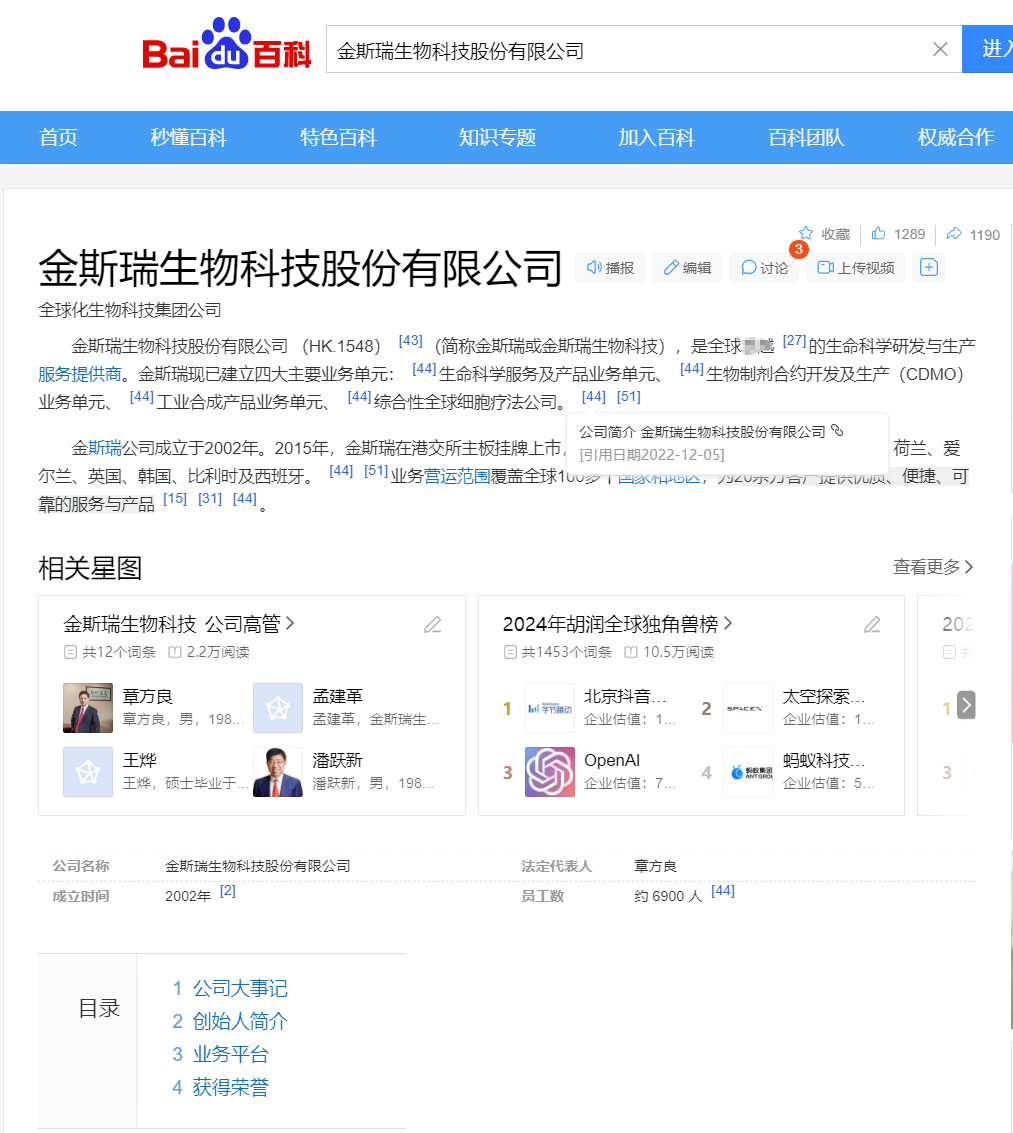Open the 讨论 discussion button

tap(764, 268)
